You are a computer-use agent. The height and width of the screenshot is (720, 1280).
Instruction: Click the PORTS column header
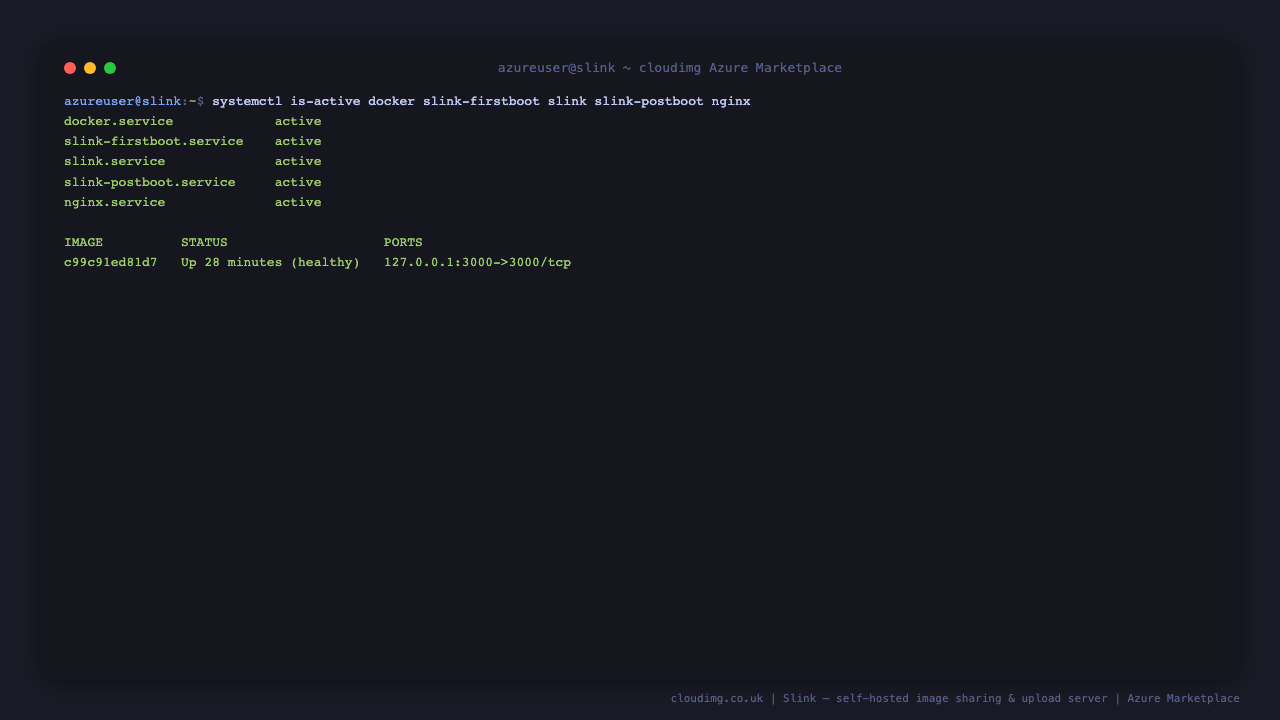403,242
